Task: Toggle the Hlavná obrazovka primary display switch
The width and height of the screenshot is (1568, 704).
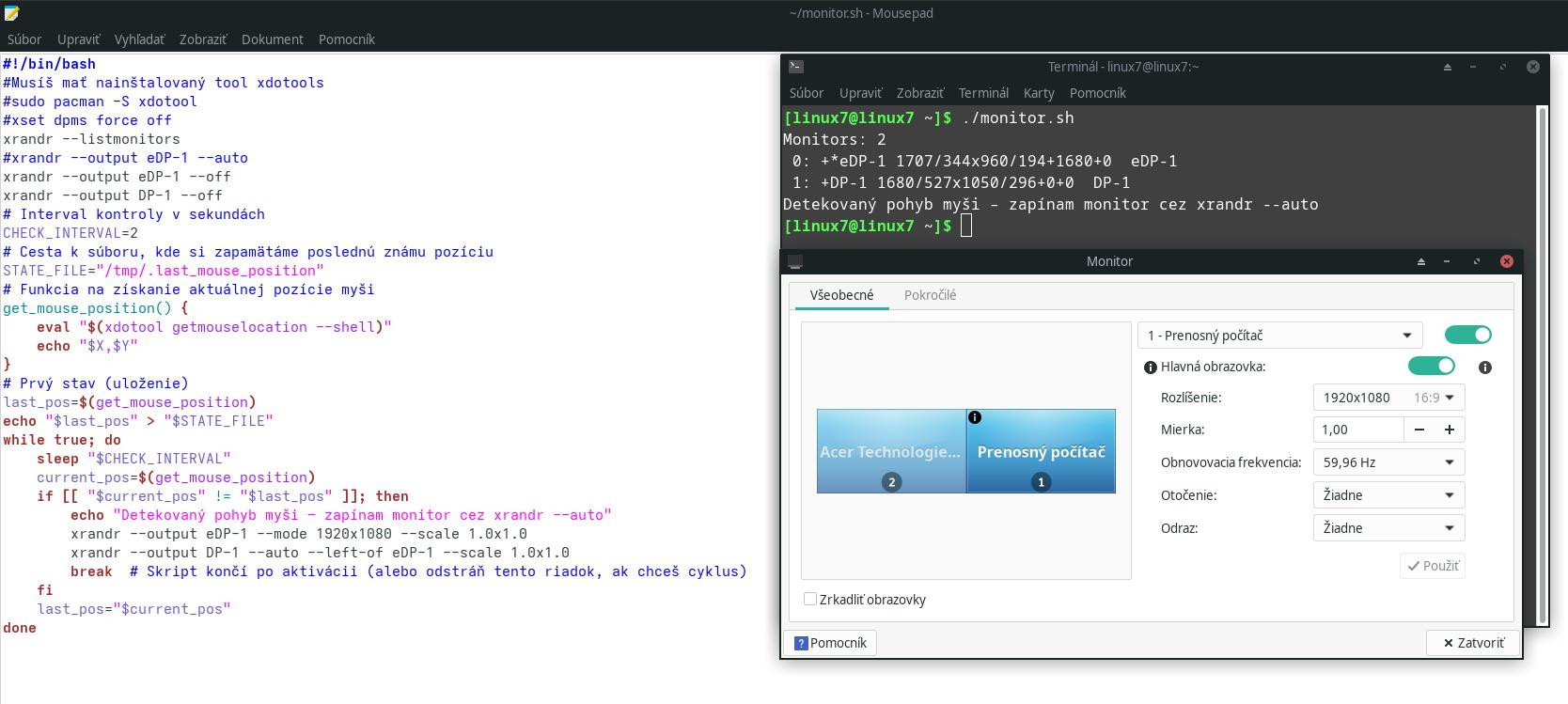Action: [1432, 366]
